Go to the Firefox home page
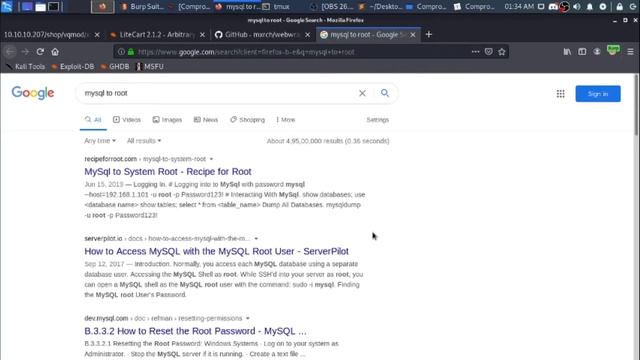 (55, 52)
